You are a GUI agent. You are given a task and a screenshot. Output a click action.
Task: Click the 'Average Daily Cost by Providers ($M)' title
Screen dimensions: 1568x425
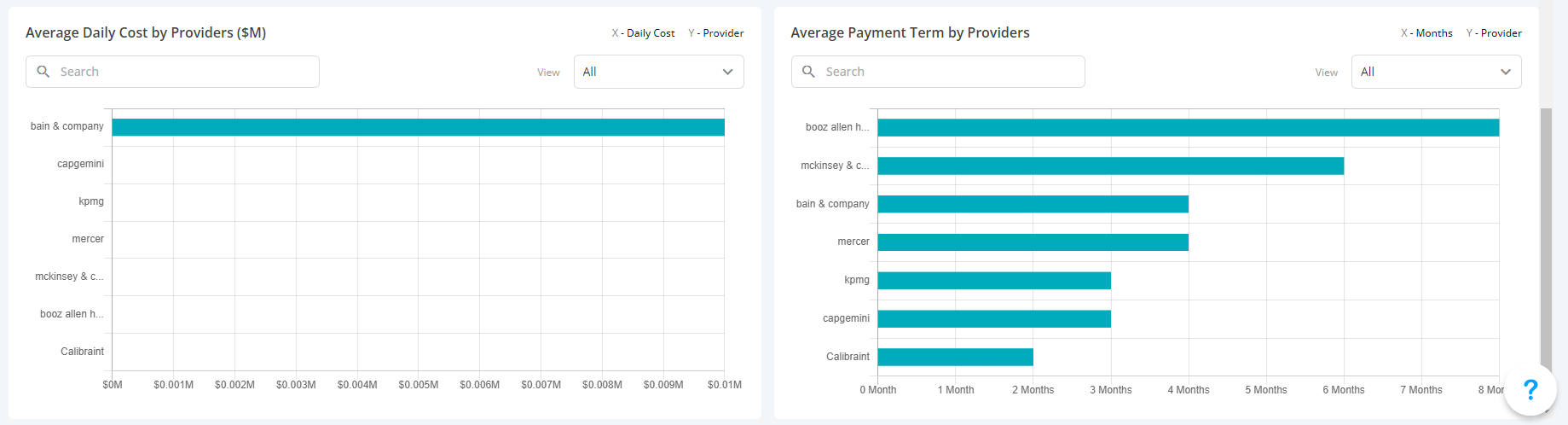coord(146,32)
